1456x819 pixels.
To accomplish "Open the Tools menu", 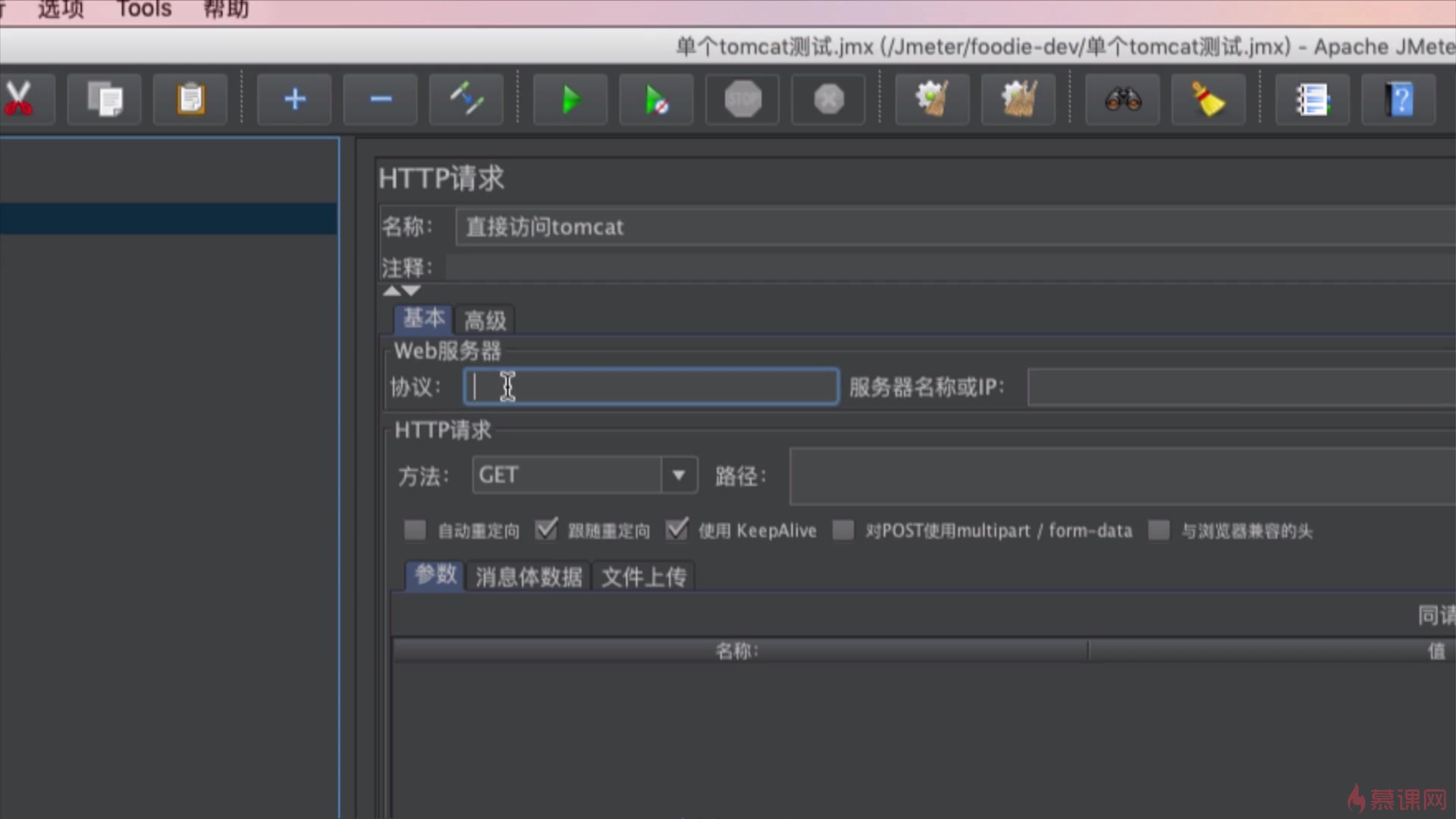I will coord(144,10).
